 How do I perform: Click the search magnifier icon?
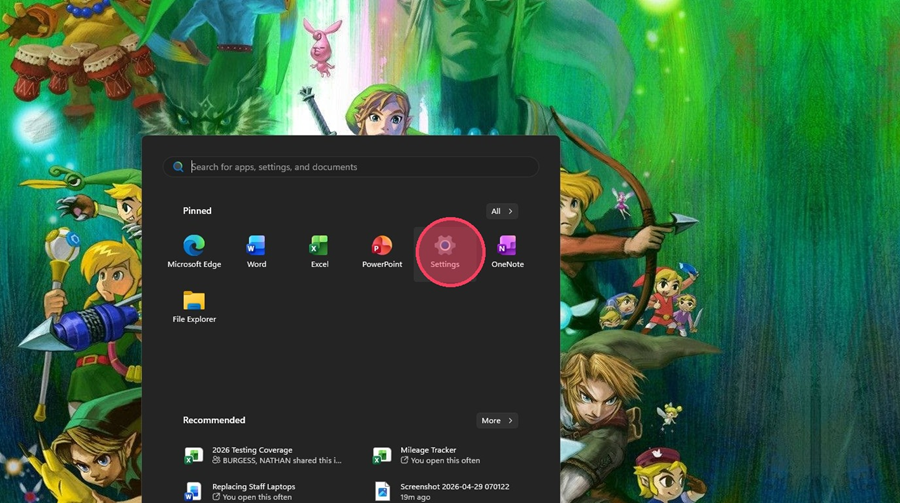tap(178, 167)
